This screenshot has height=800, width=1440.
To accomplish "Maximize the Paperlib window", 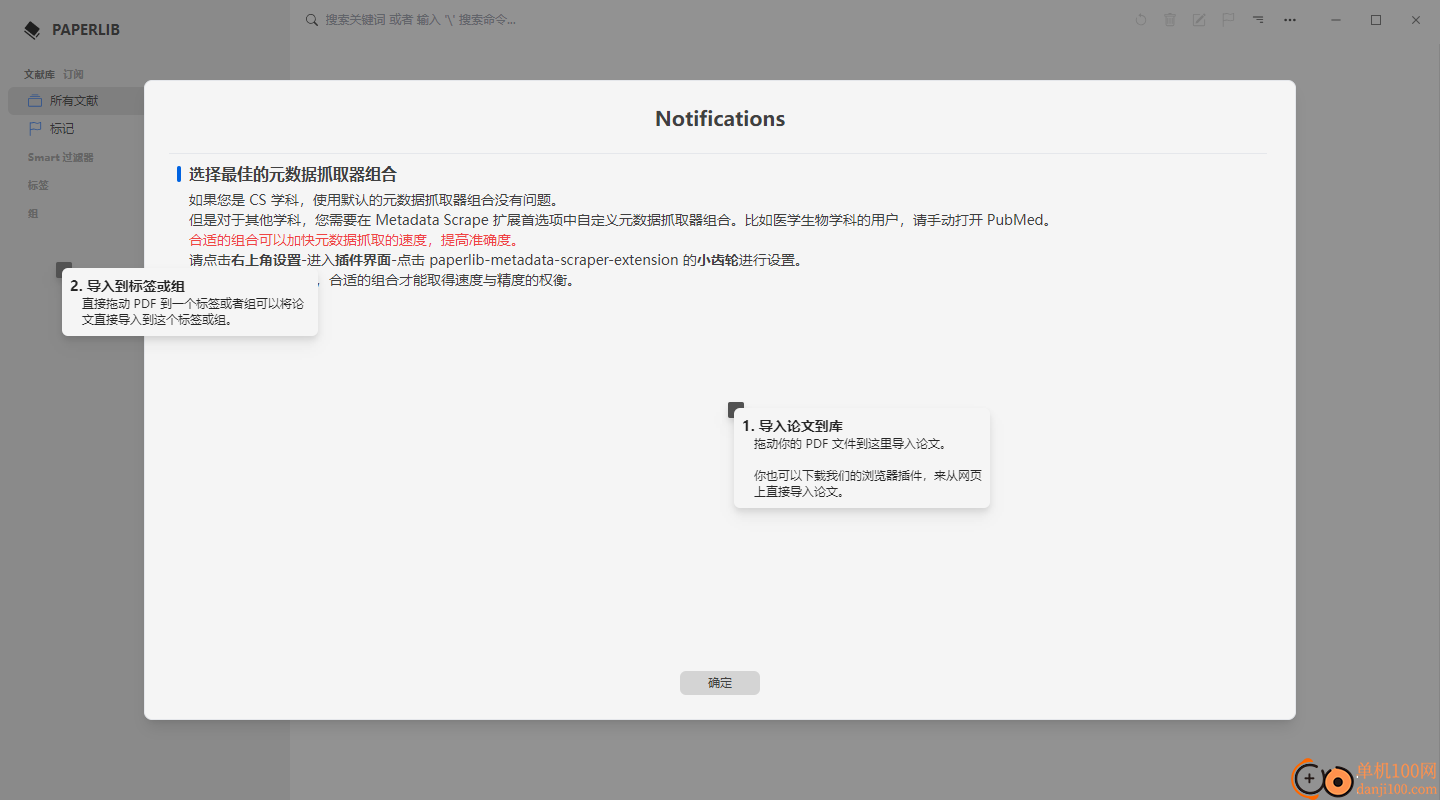I will tap(1376, 19).
